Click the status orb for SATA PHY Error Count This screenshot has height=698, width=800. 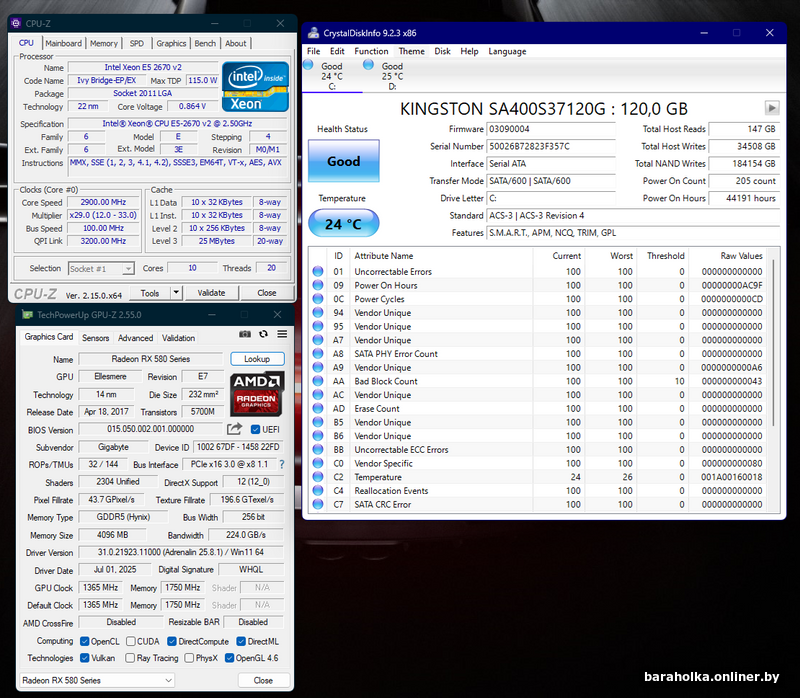point(318,354)
